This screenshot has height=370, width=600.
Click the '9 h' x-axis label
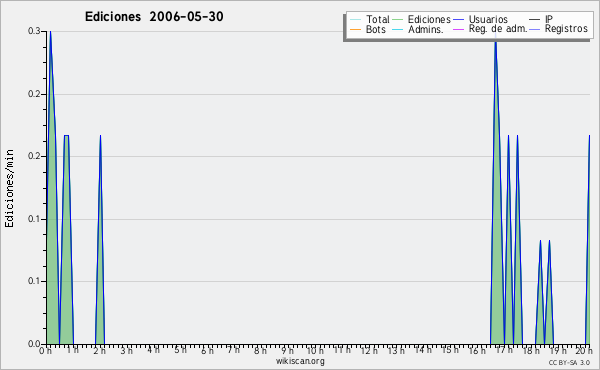pyautogui.click(x=287, y=350)
